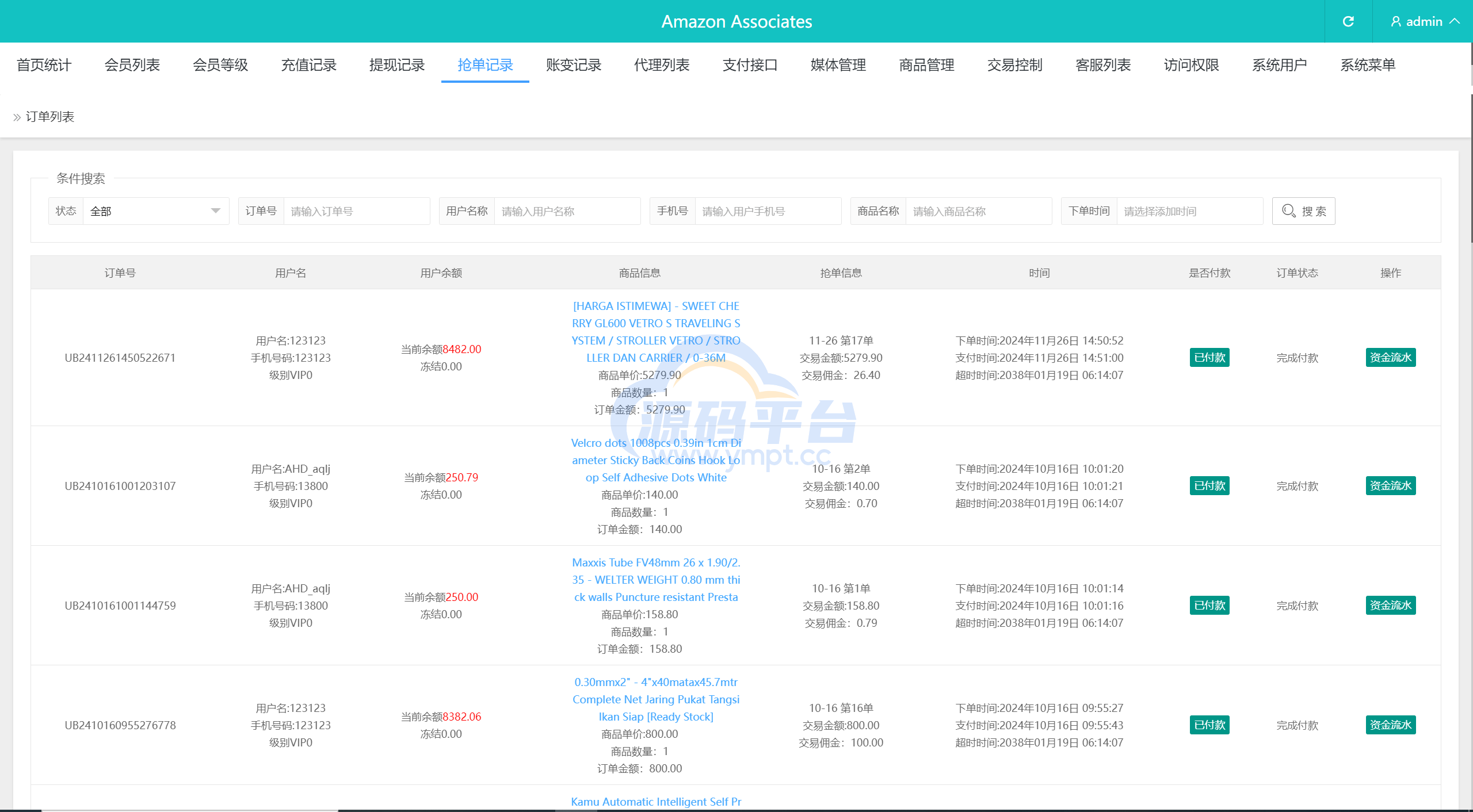Image resolution: width=1473 pixels, height=812 pixels.
Task: Open the 状态 status dropdown
Action: (x=156, y=211)
